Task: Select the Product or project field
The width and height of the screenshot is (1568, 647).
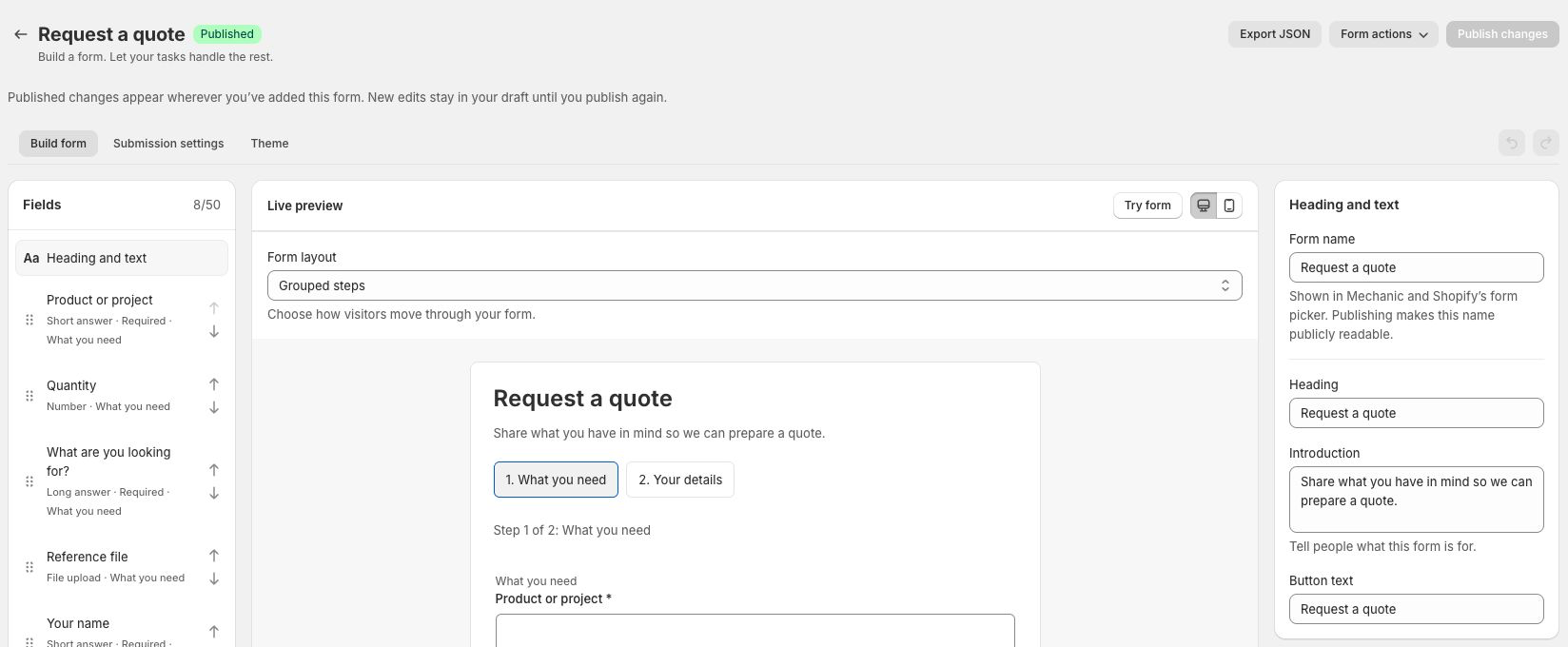Action: tap(109, 320)
